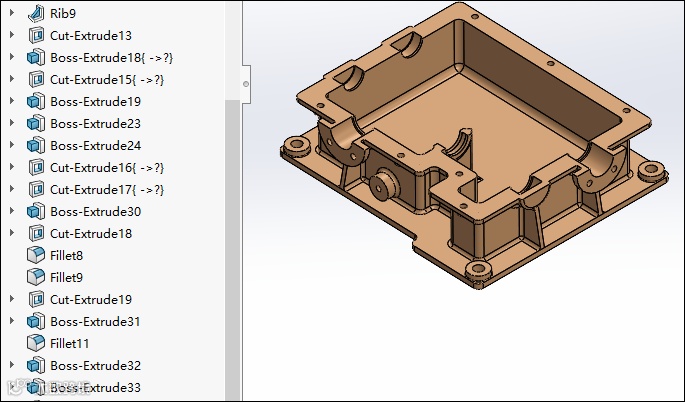Expand the Cut-Extrude17 node
The width and height of the screenshot is (685, 402).
tap(12, 188)
